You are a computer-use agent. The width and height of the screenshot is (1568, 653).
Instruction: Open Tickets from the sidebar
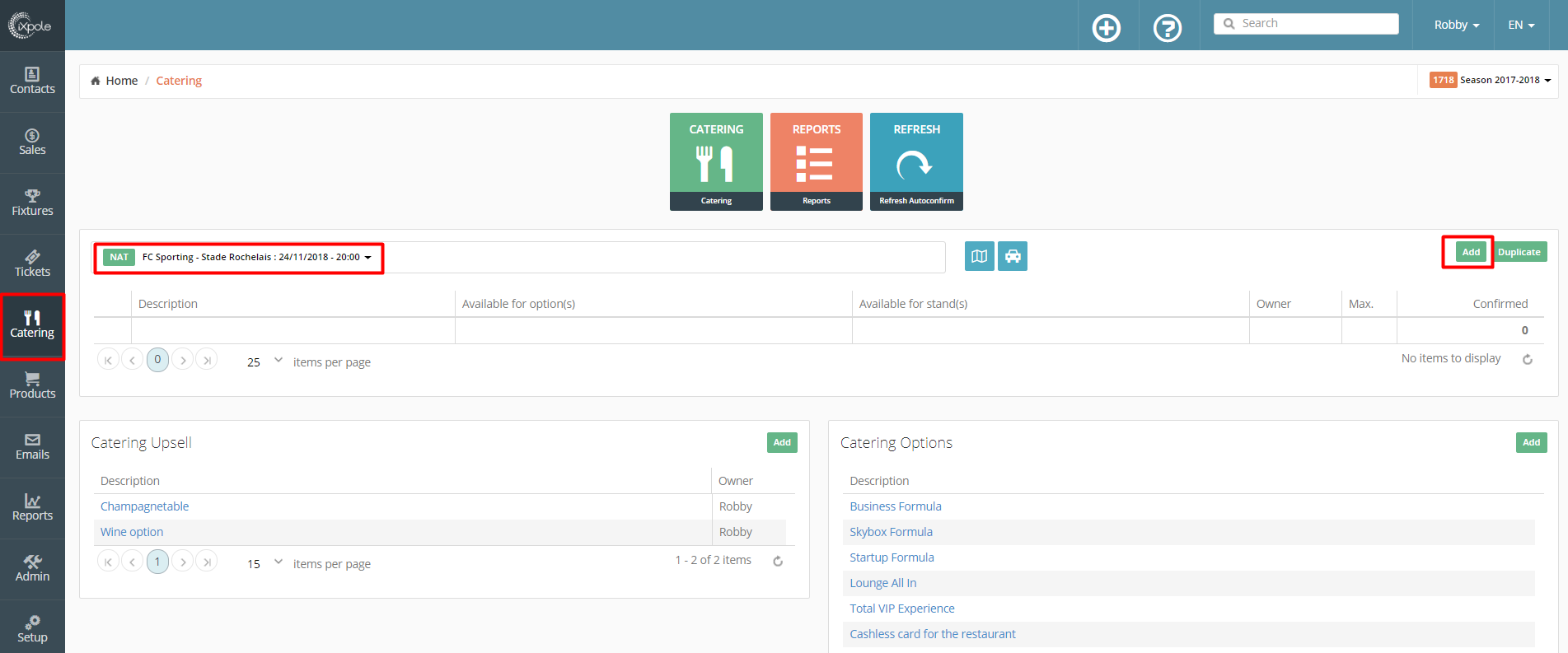[32, 264]
